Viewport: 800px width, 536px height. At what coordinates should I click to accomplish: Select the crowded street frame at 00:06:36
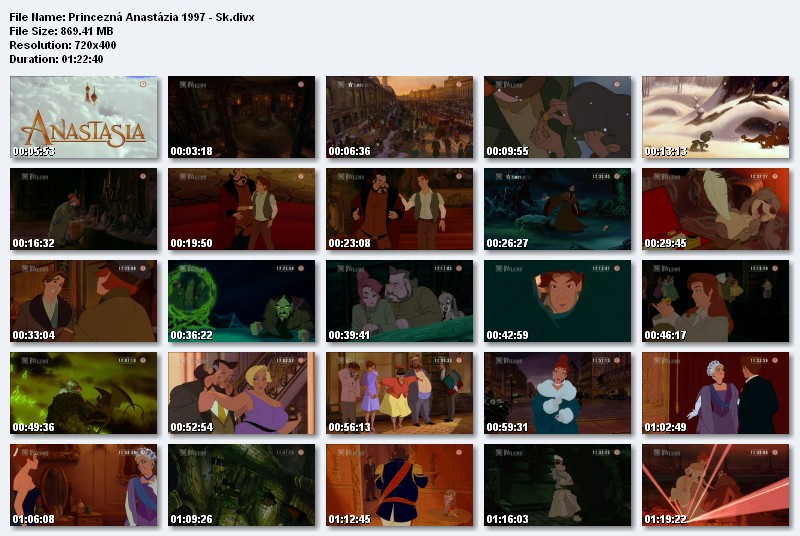(x=399, y=117)
